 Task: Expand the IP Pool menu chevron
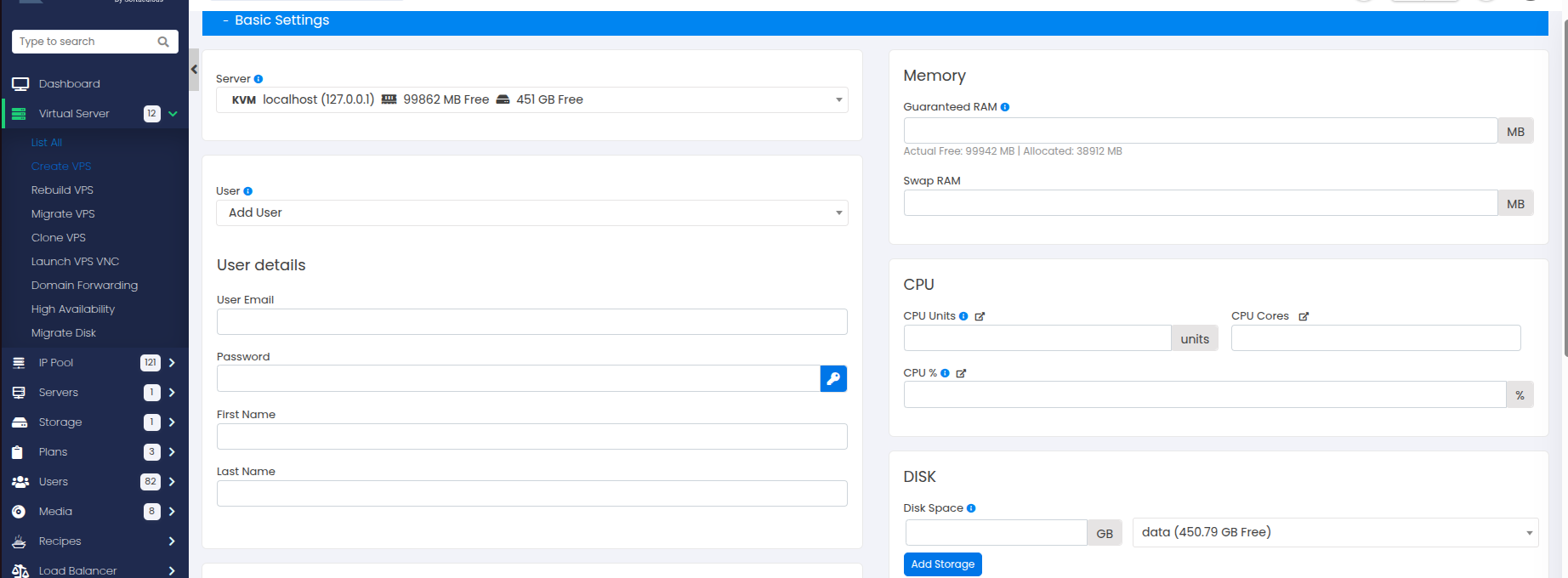tap(172, 363)
